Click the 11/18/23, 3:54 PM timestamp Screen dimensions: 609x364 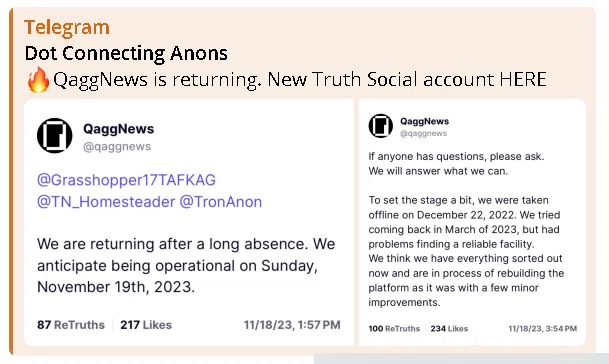pyautogui.click(x=543, y=329)
